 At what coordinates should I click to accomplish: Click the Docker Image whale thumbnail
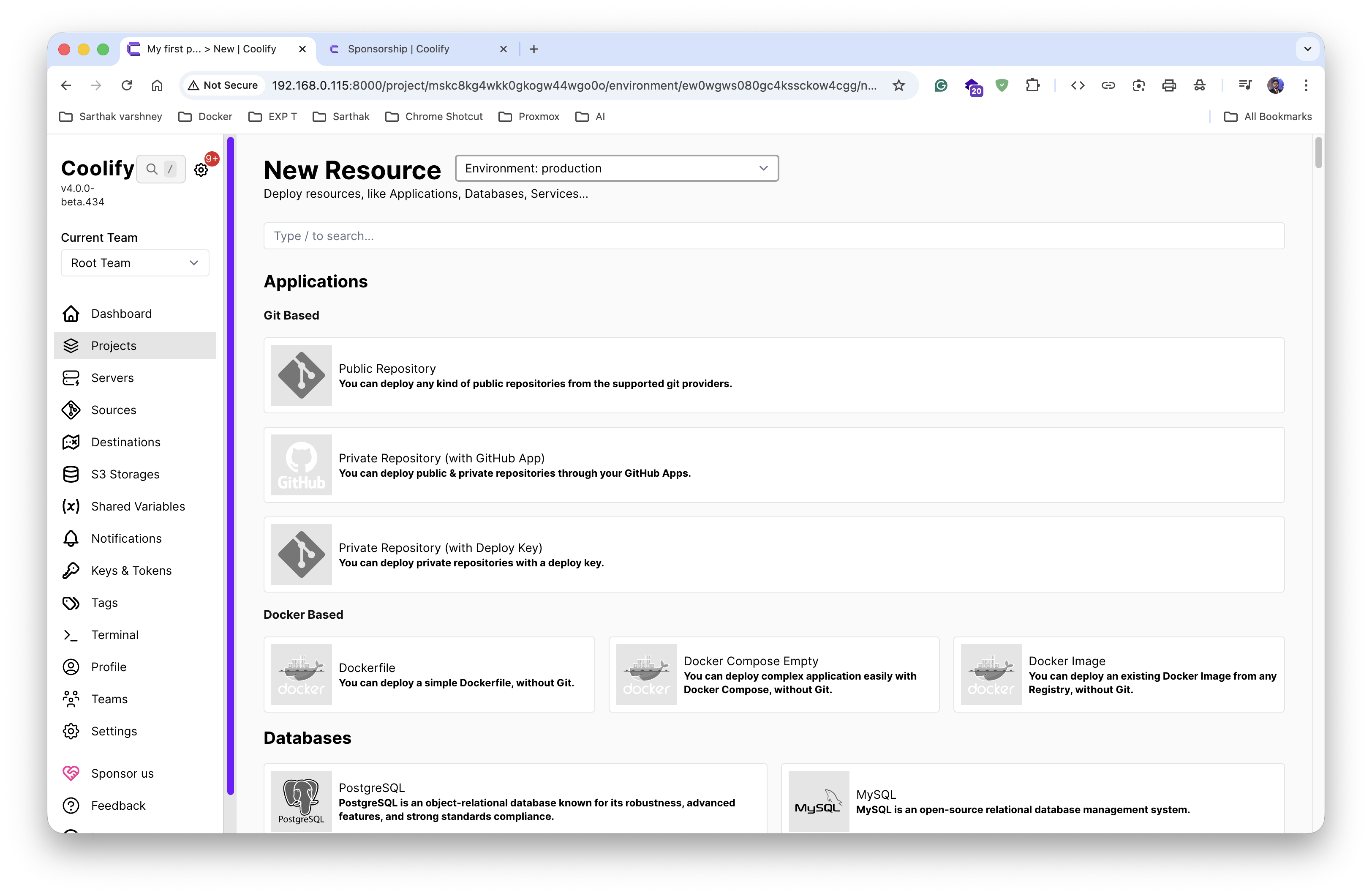[991, 674]
